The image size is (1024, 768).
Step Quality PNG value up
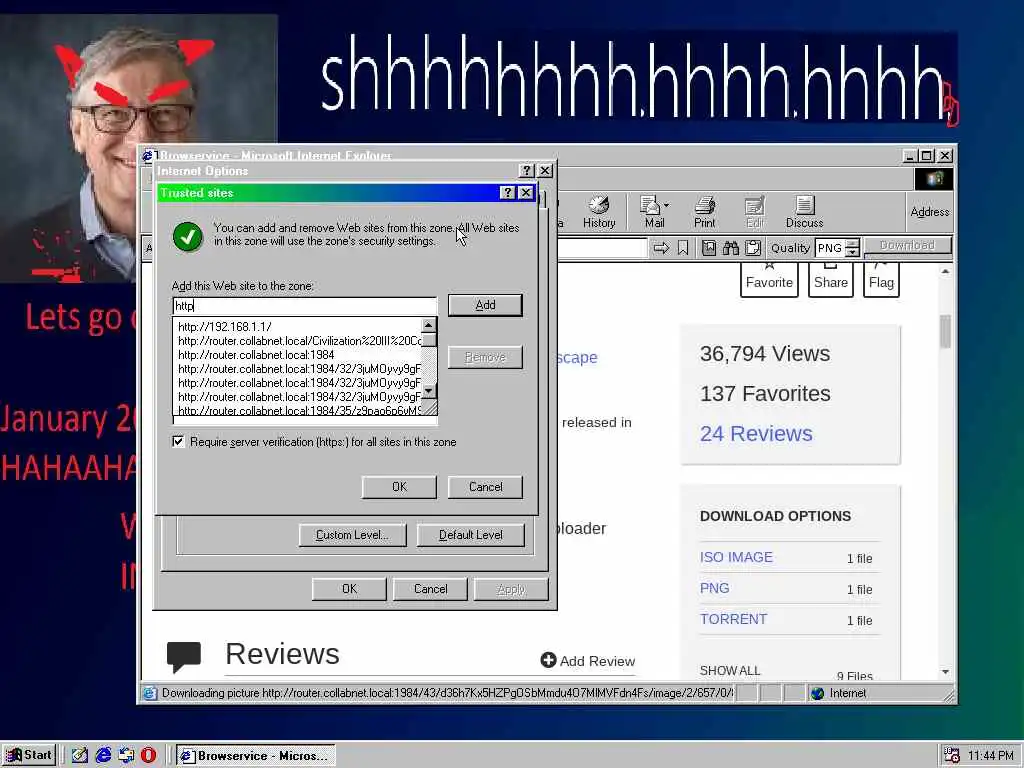tap(852, 244)
